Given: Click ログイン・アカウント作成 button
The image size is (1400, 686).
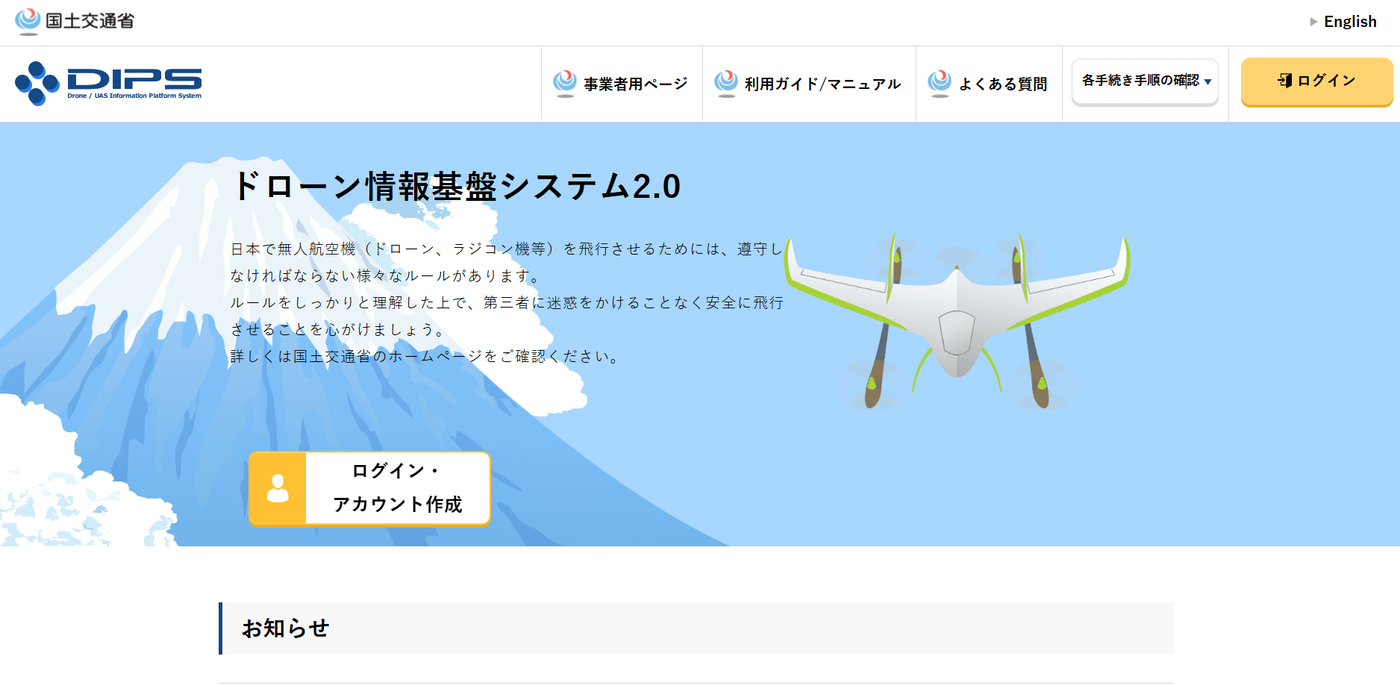Looking at the screenshot, I should pos(370,488).
